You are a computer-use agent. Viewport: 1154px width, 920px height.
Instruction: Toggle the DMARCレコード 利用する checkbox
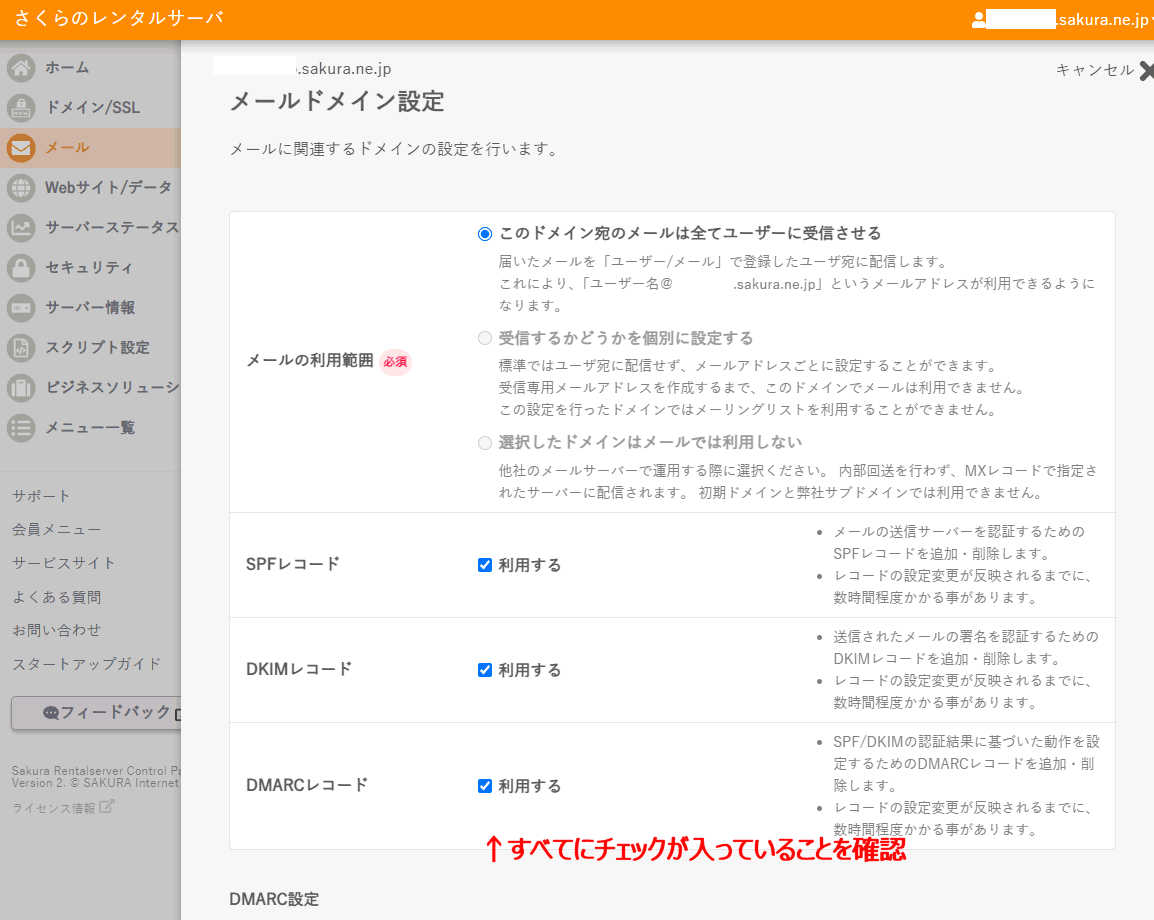point(485,786)
